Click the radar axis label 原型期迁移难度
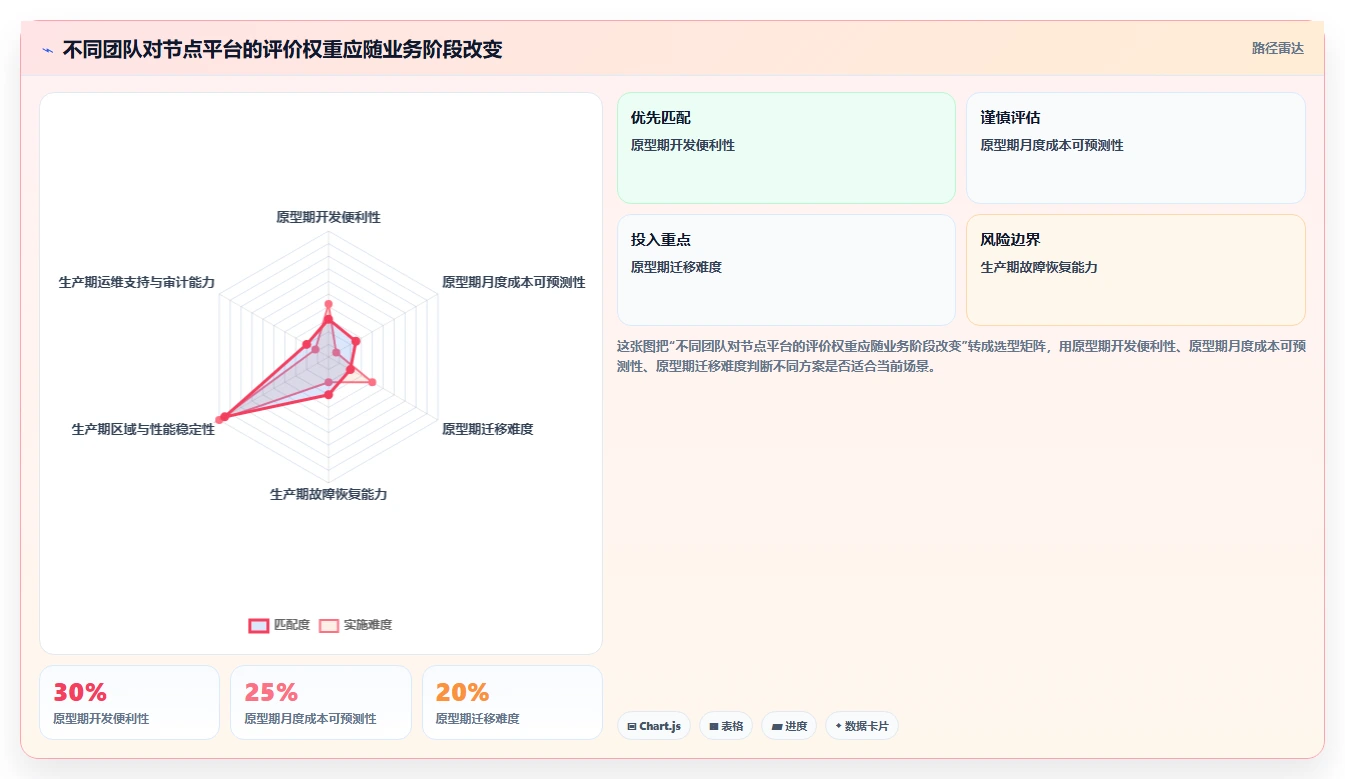The image size is (1345, 779). pos(488,429)
